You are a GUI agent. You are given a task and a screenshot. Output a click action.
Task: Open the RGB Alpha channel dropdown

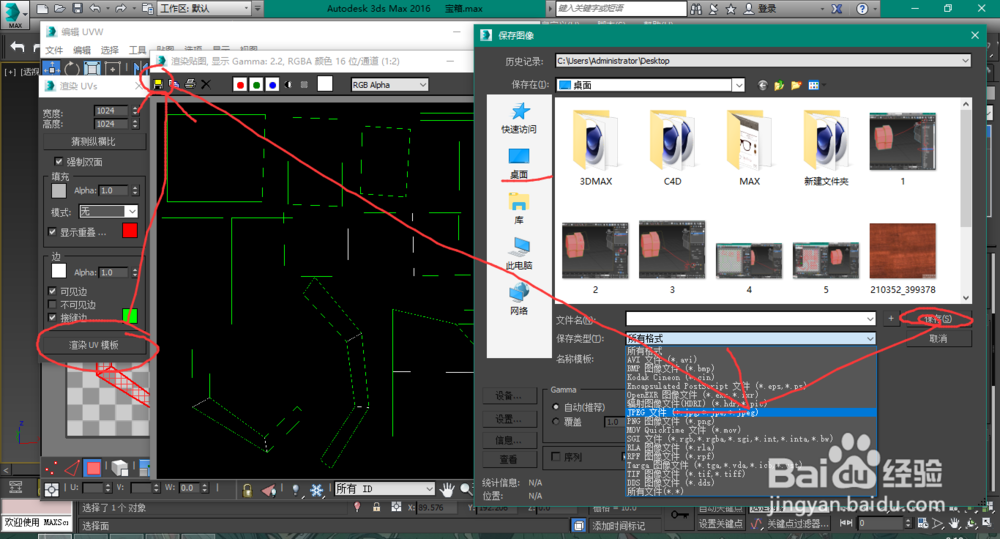389,85
